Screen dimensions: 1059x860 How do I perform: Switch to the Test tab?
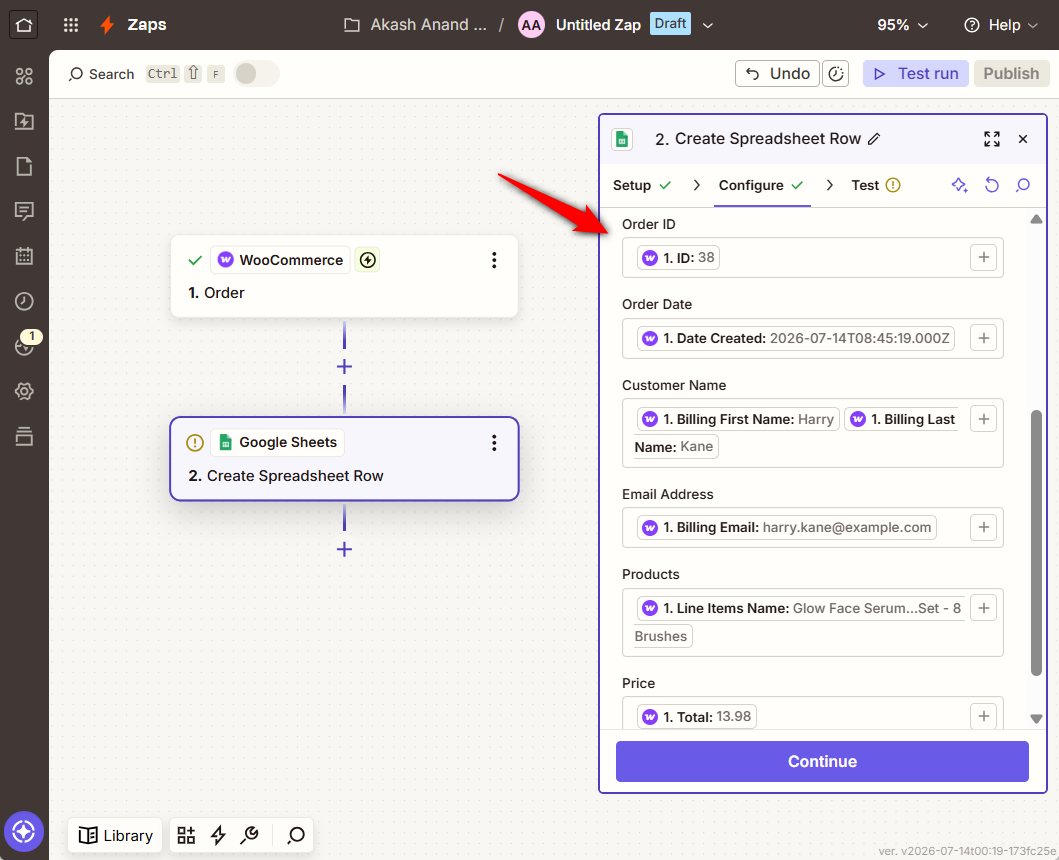tap(876, 185)
